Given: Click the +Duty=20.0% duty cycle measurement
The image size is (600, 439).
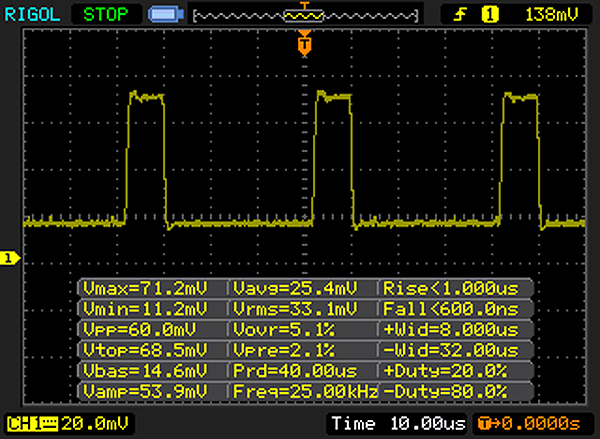Looking at the screenshot, I should click(x=445, y=371).
